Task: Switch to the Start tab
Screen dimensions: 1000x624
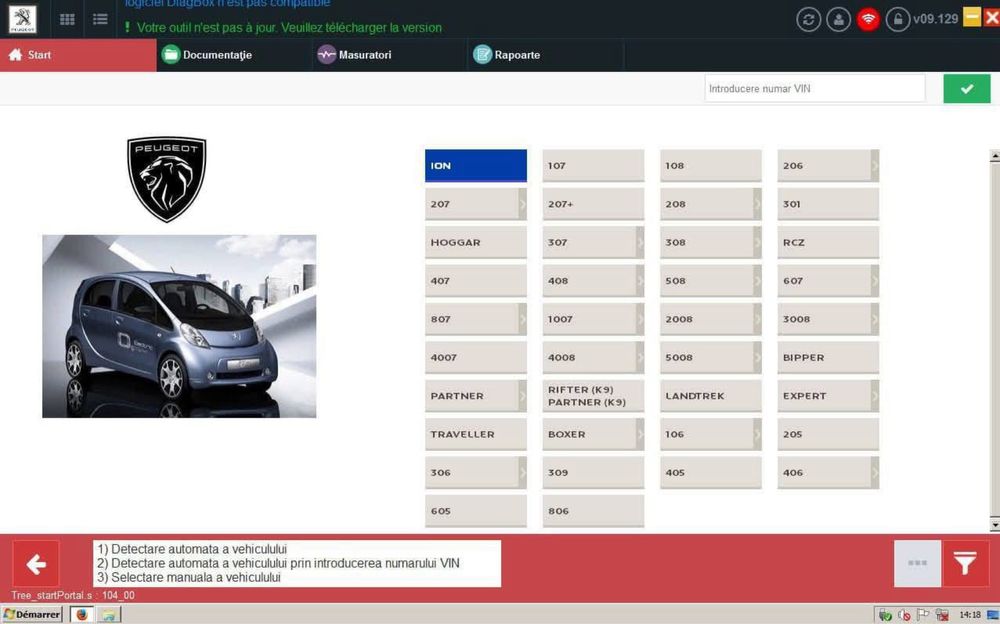Action: [x=78, y=55]
